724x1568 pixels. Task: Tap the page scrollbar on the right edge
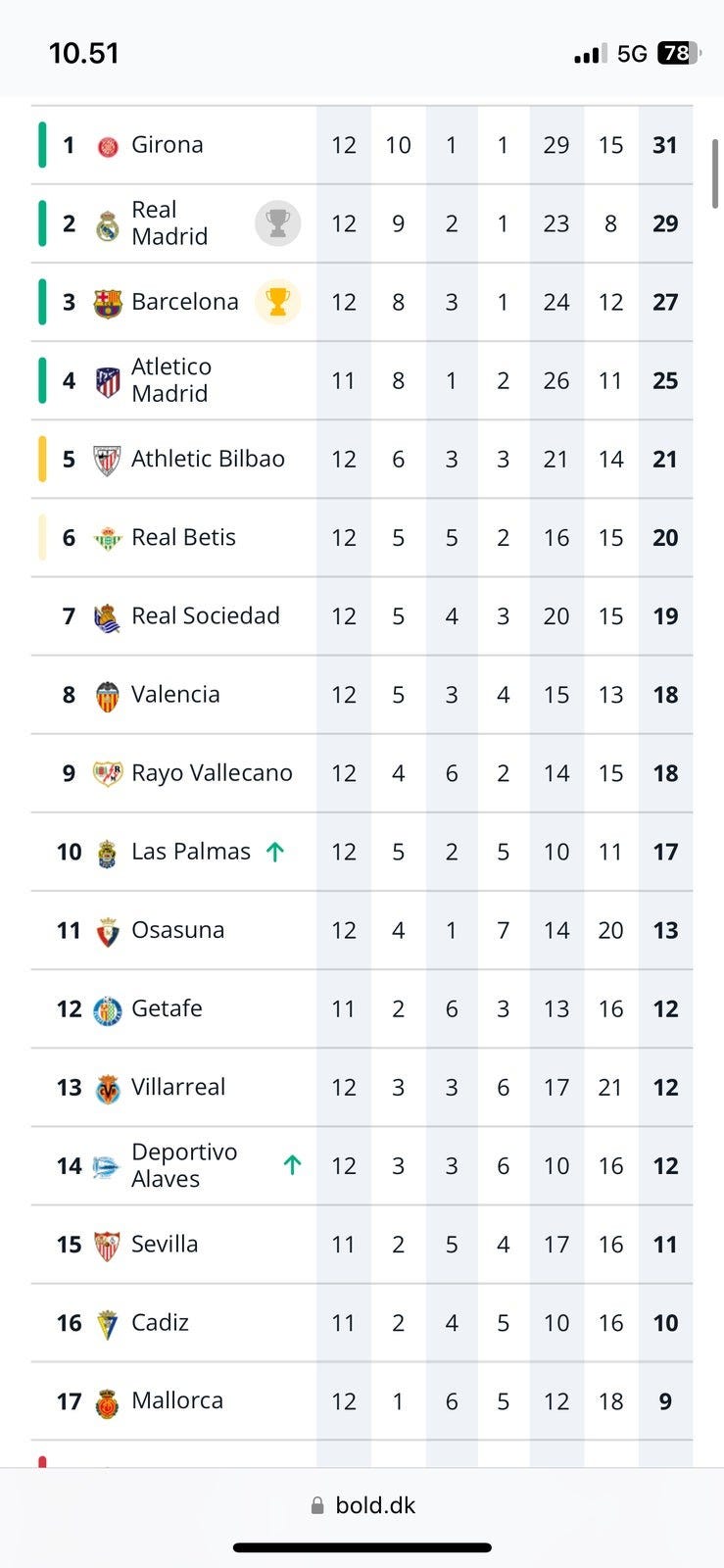click(715, 173)
